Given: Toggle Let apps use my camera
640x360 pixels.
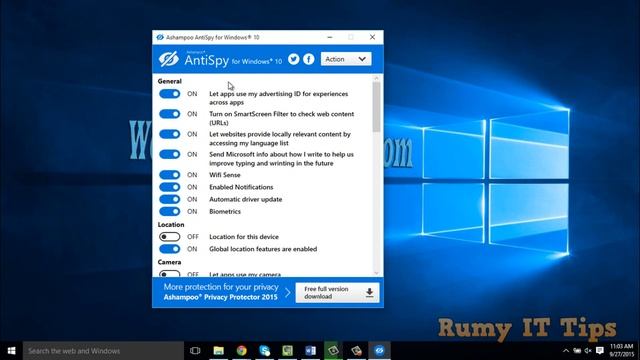Looking at the screenshot, I should click(169, 274).
